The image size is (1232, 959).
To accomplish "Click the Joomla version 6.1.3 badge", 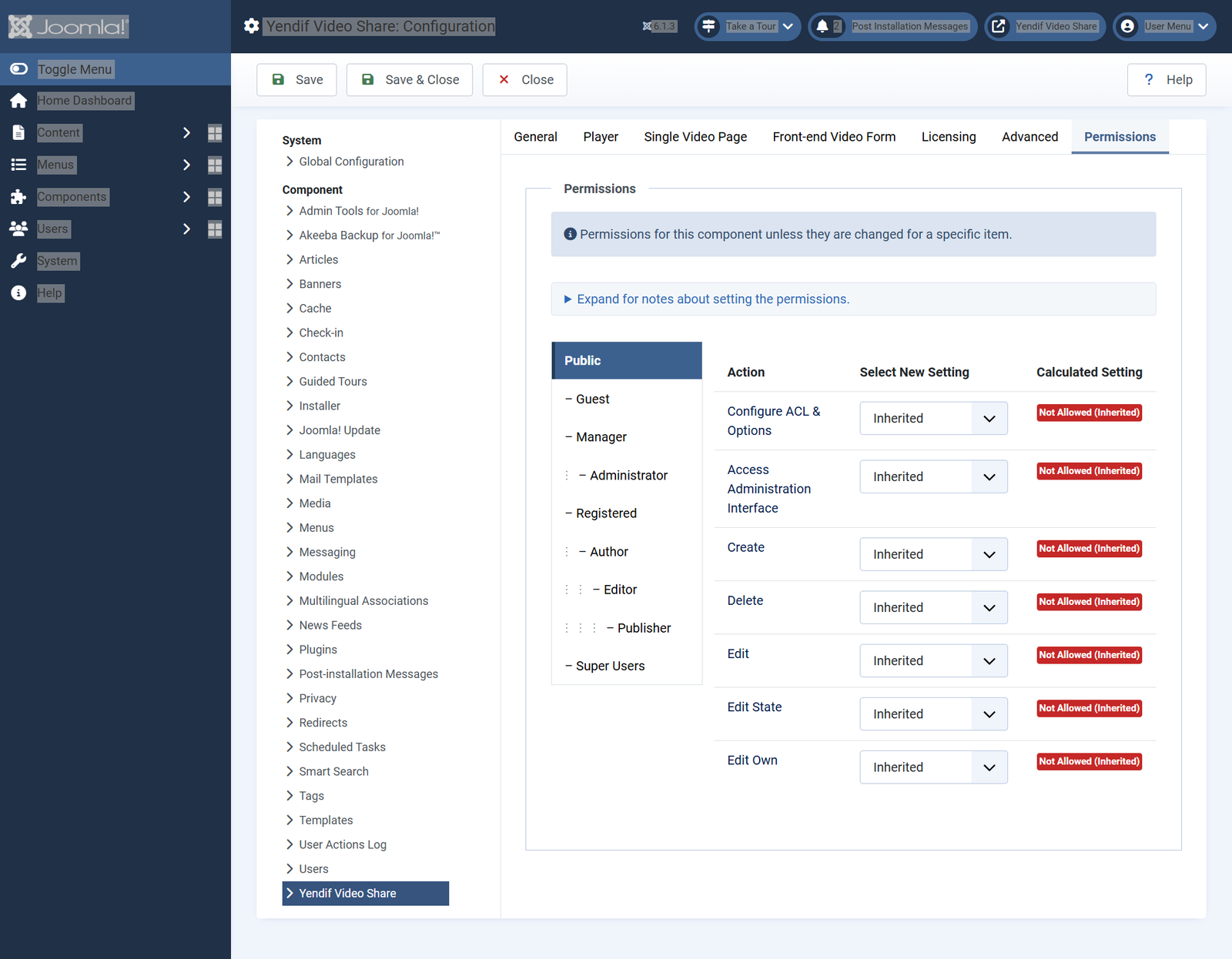I will click(660, 26).
